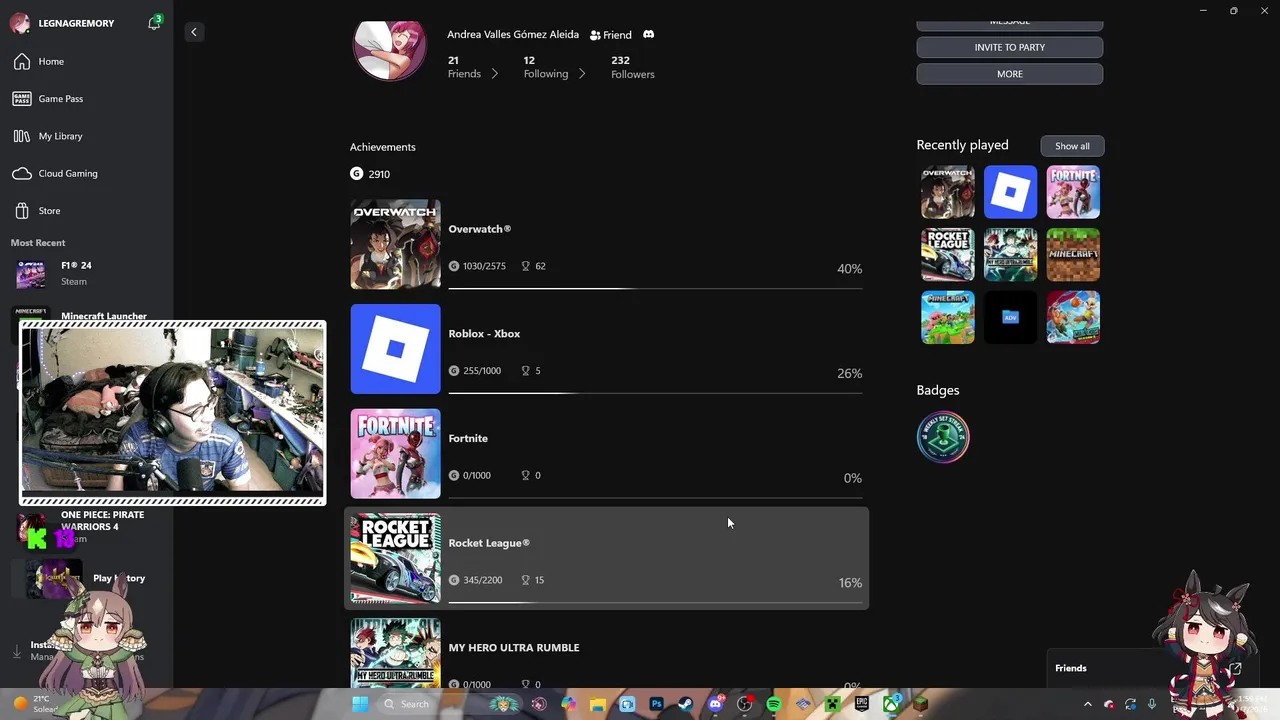Image resolution: width=1280 pixels, height=720 pixels.
Task: Open Roblox tile in Recently played
Action: 1010,192
